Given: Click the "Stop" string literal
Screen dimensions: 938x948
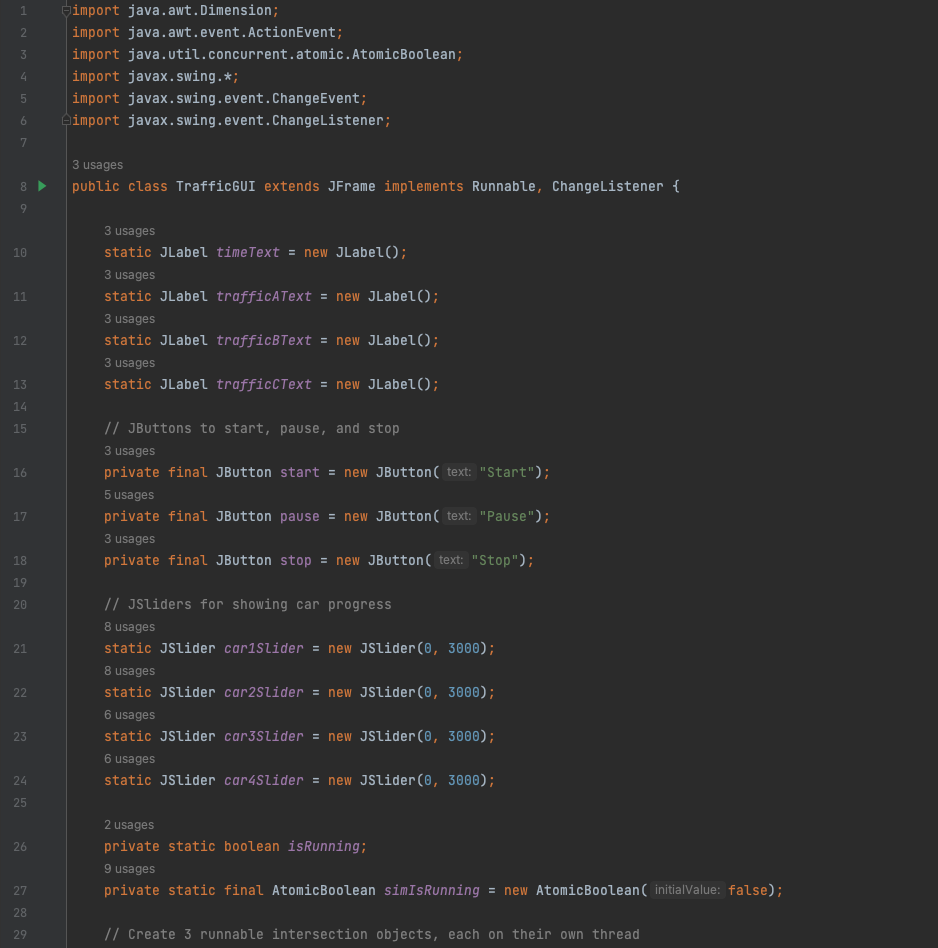Looking at the screenshot, I should click(x=495, y=560).
